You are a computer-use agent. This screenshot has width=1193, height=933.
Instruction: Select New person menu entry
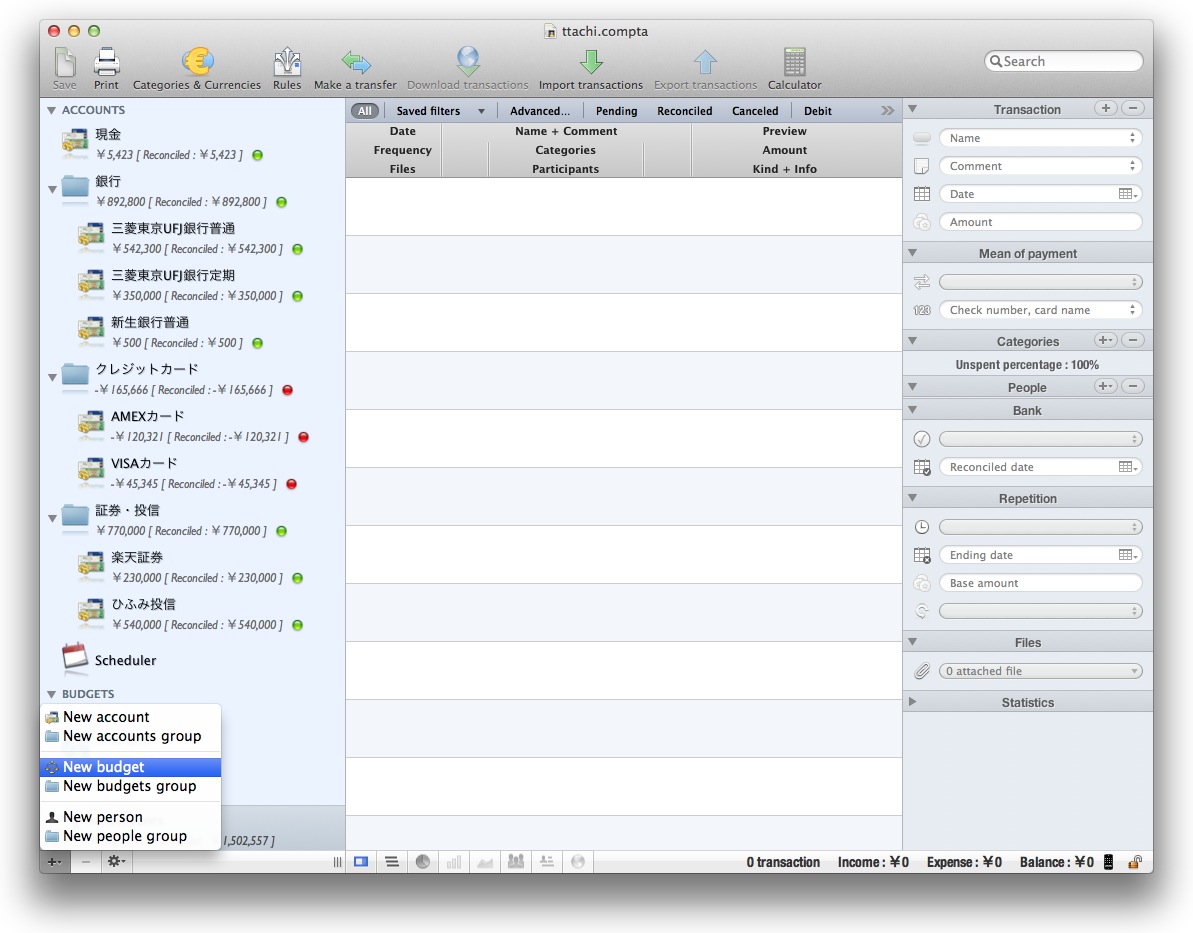pyautogui.click(x=102, y=817)
